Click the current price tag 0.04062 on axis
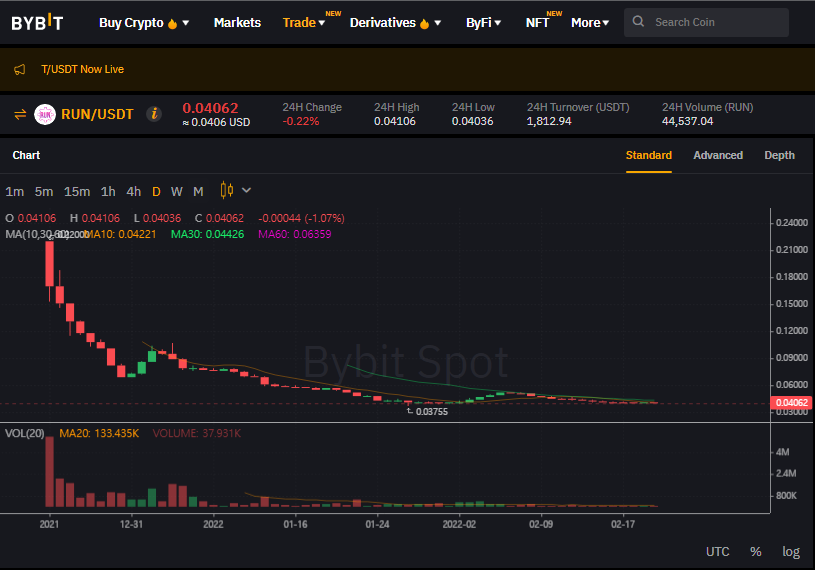815x570 pixels. [792, 403]
